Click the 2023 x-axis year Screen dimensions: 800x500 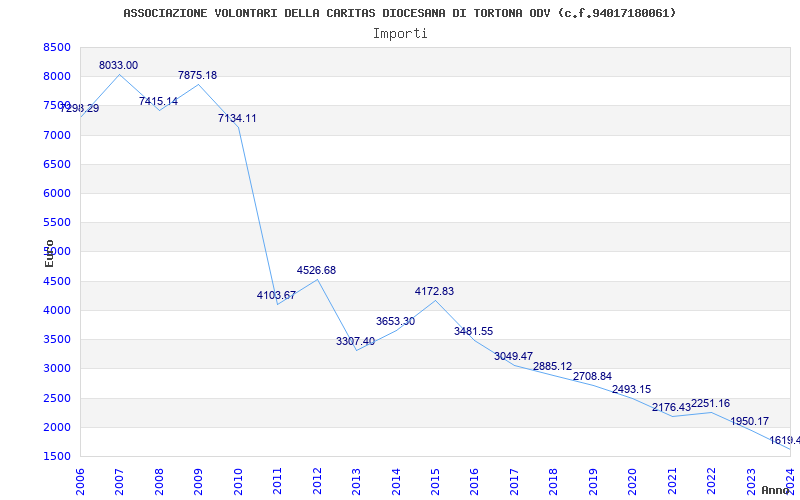[x=751, y=482]
